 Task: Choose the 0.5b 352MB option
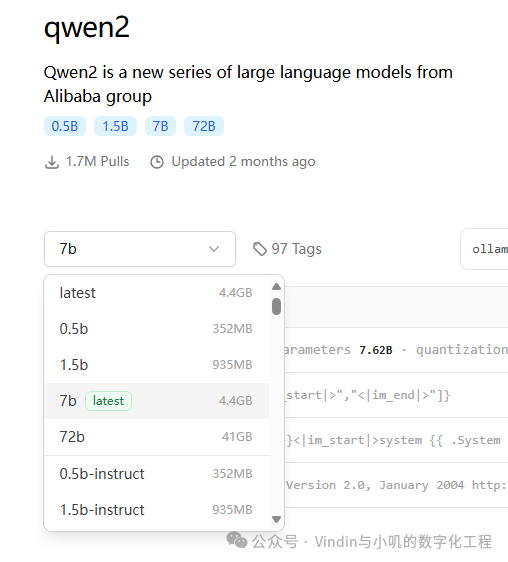coord(156,329)
